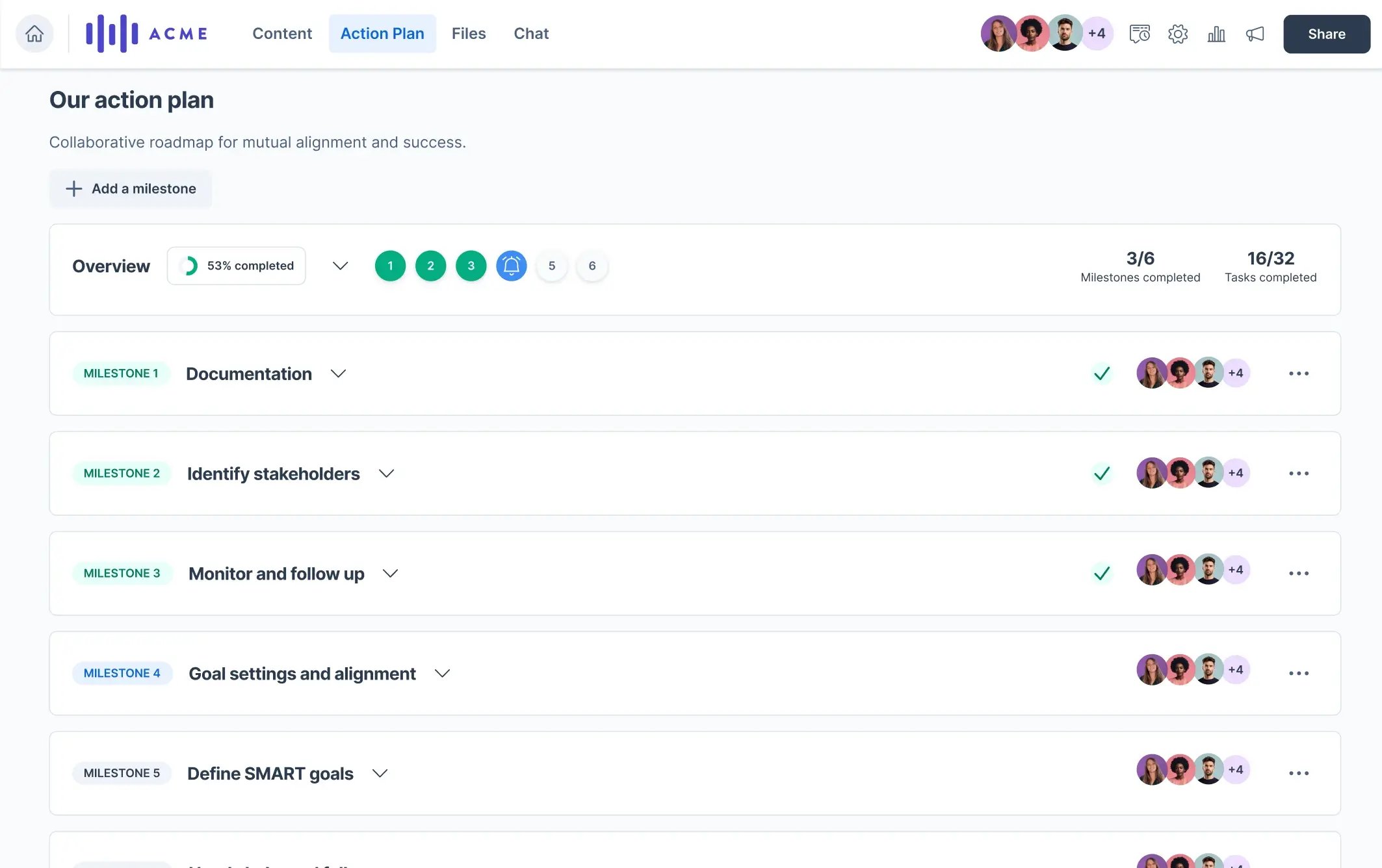Toggle Identify stakeholders completion checkmark
The height and width of the screenshot is (868, 1382).
point(1101,474)
